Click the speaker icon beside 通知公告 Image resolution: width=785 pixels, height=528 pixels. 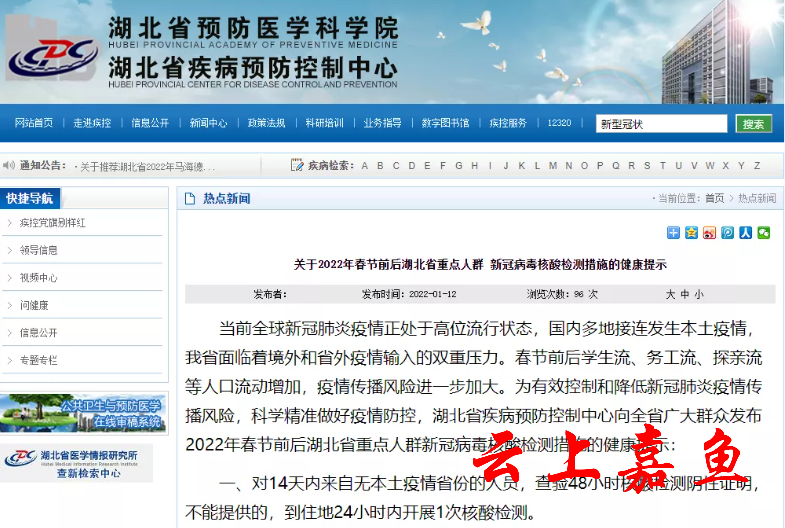click(9, 165)
